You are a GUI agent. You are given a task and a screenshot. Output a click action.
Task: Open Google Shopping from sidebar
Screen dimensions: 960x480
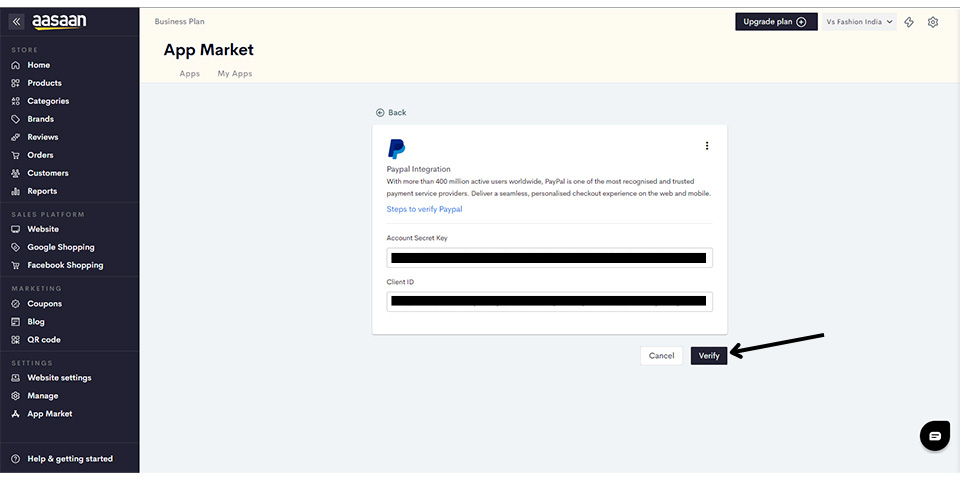pyautogui.click(x=60, y=247)
